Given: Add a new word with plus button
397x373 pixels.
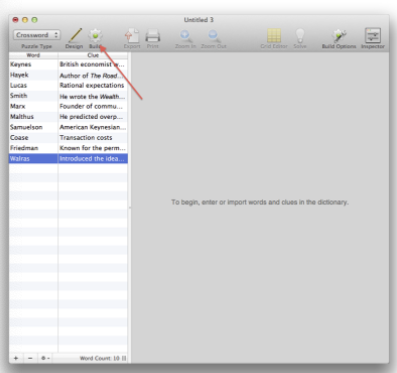Looking at the screenshot, I should pyautogui.click(x=16, y=358).
